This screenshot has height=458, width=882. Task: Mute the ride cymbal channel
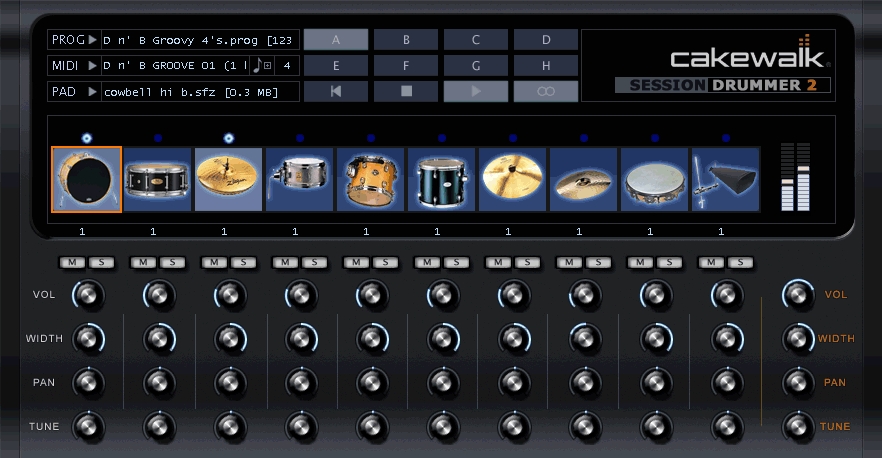(569, 262)
